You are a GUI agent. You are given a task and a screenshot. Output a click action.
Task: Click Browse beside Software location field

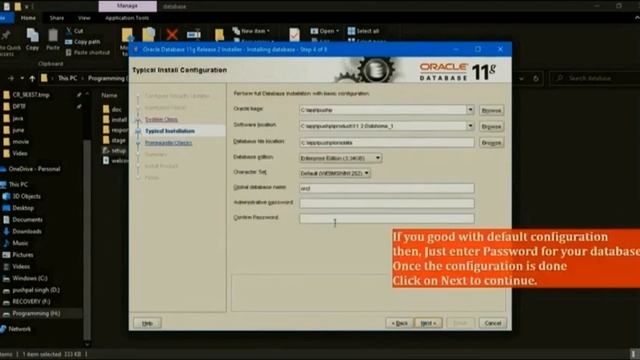[491, 127]
